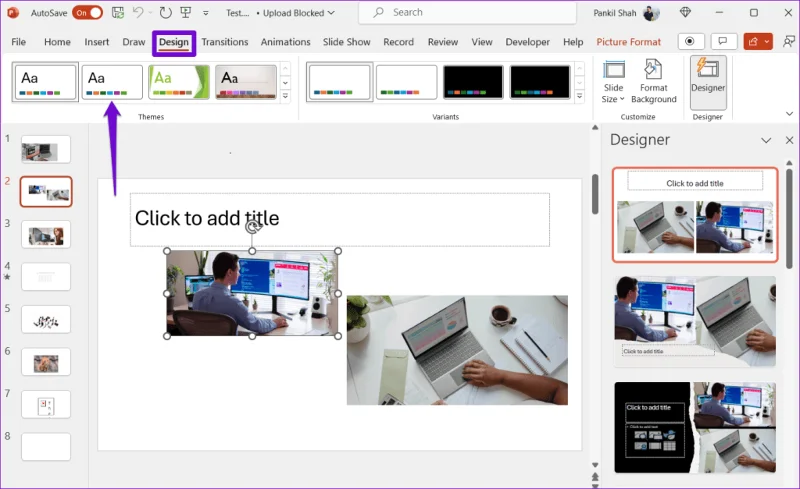Image resolution: width=800 pixels, height=489 pixels.
Task: Click the collaborator presence icon at top right
Action: click(788, 41)
